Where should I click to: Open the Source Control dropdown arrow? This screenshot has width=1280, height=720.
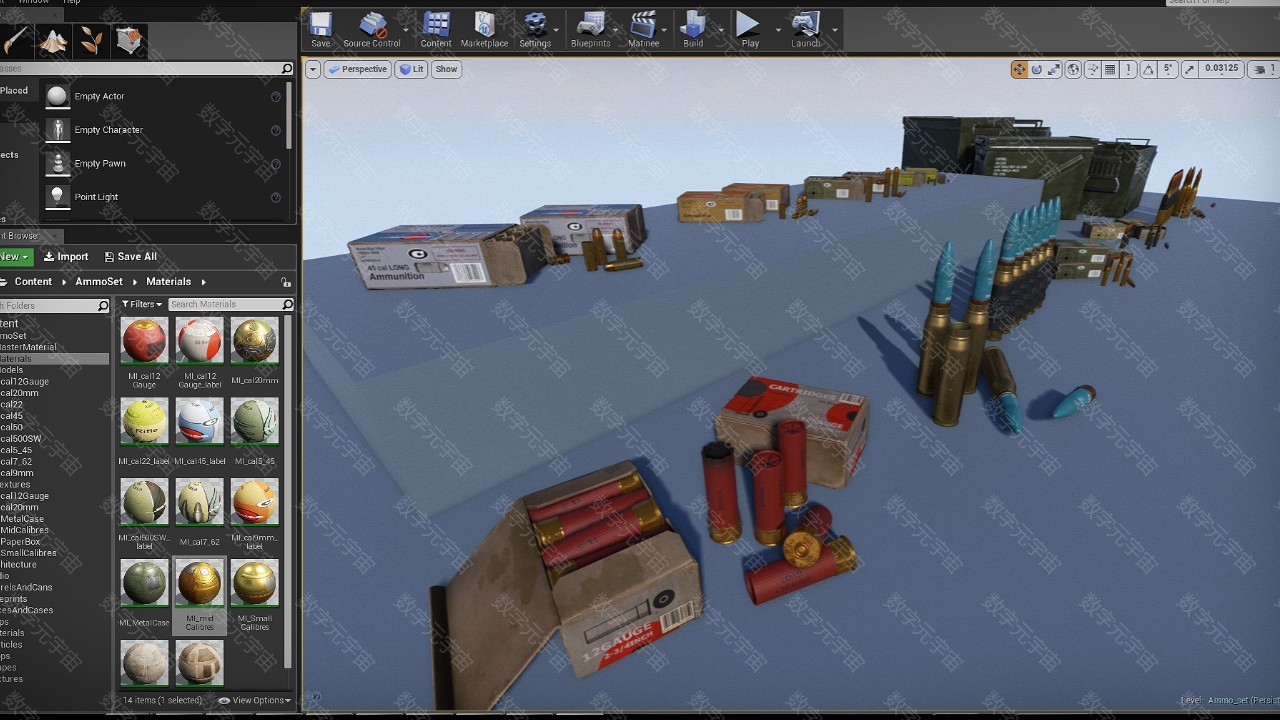[406, 29]
